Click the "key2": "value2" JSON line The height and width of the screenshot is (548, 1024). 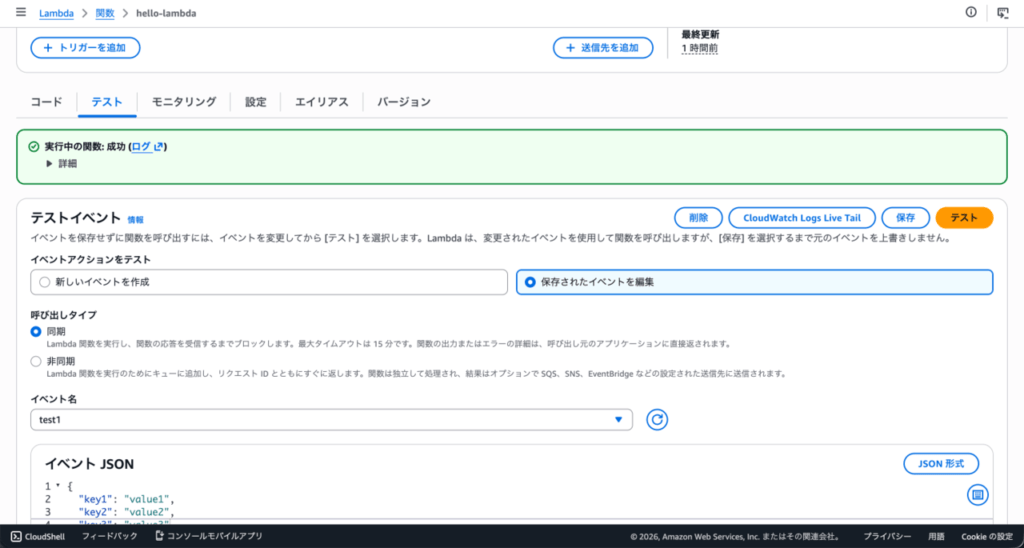click(126, 511)
